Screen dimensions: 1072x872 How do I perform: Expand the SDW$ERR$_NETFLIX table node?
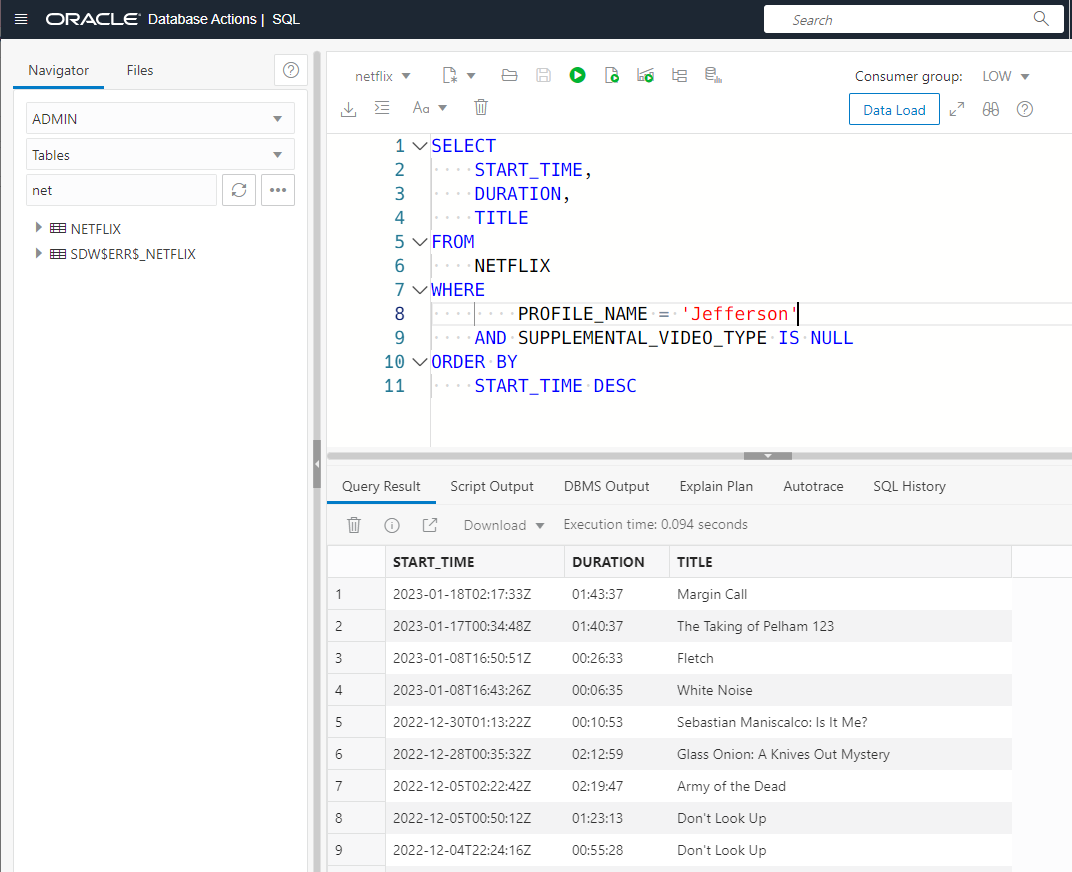(38, 253)
